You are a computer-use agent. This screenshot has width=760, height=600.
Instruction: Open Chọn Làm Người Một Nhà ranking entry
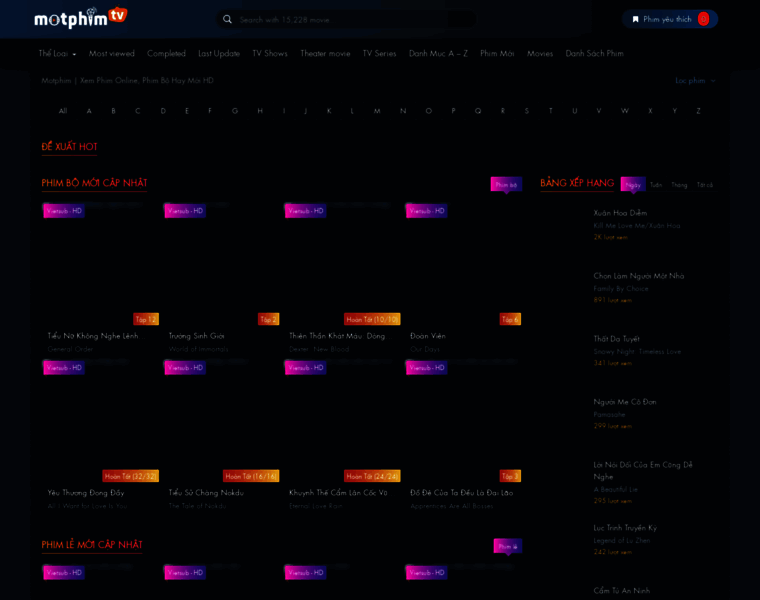pyautogui.click(x=639, y=276)
